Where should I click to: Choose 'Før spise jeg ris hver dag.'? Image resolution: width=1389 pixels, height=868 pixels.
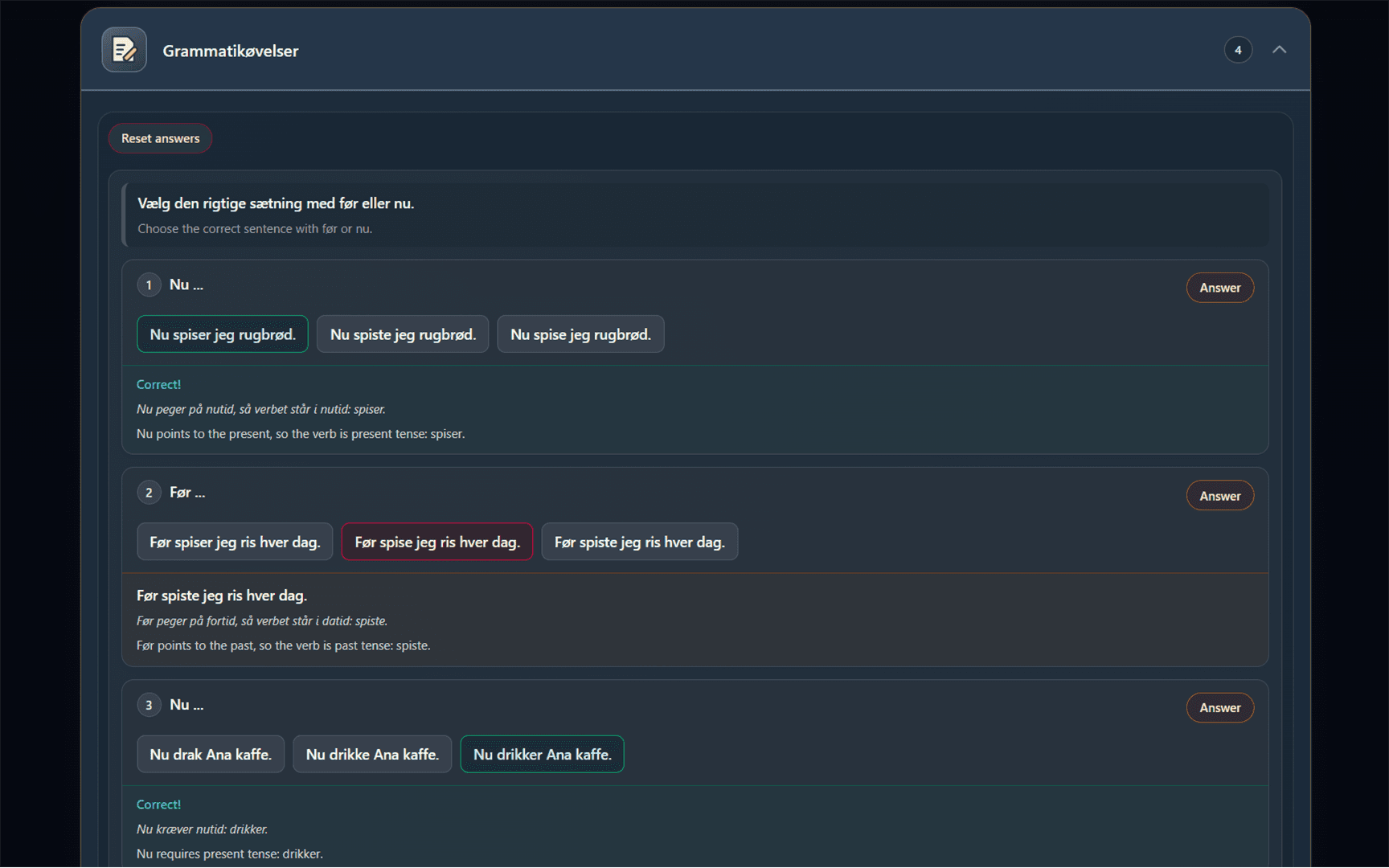click(x=437, y=542)
